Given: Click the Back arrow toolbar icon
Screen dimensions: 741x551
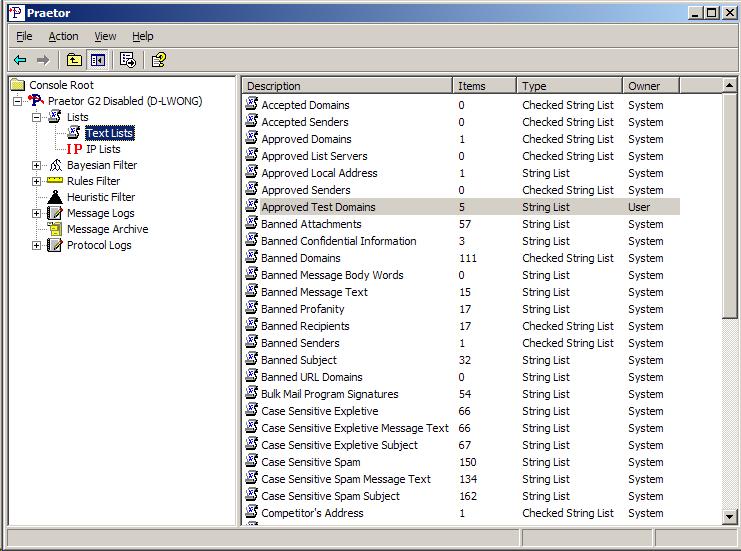Looking at the screenshot, I should tap(20, 60).
